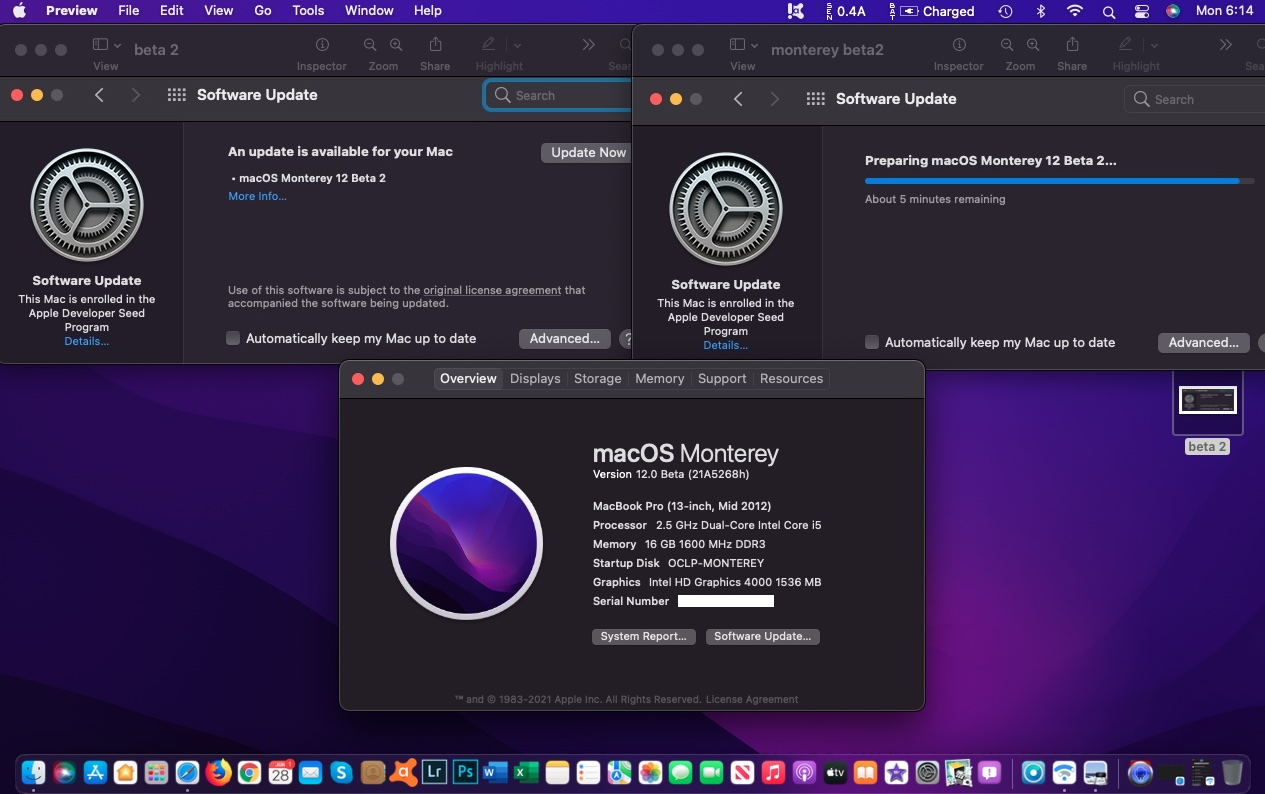Open Firefox from the Dock
The width and height of the screenshot is (1265, 794).
218,772
